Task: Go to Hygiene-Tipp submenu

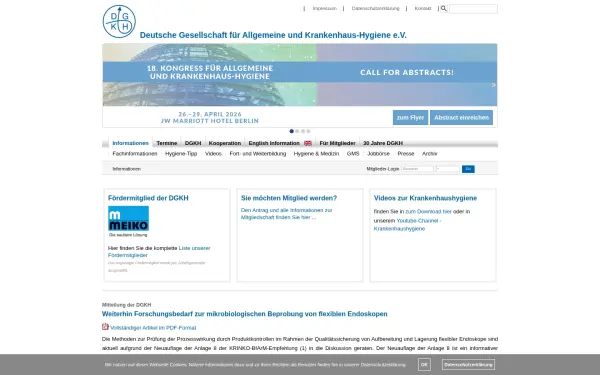Action: pyautogui.click(x=181, y=154)
